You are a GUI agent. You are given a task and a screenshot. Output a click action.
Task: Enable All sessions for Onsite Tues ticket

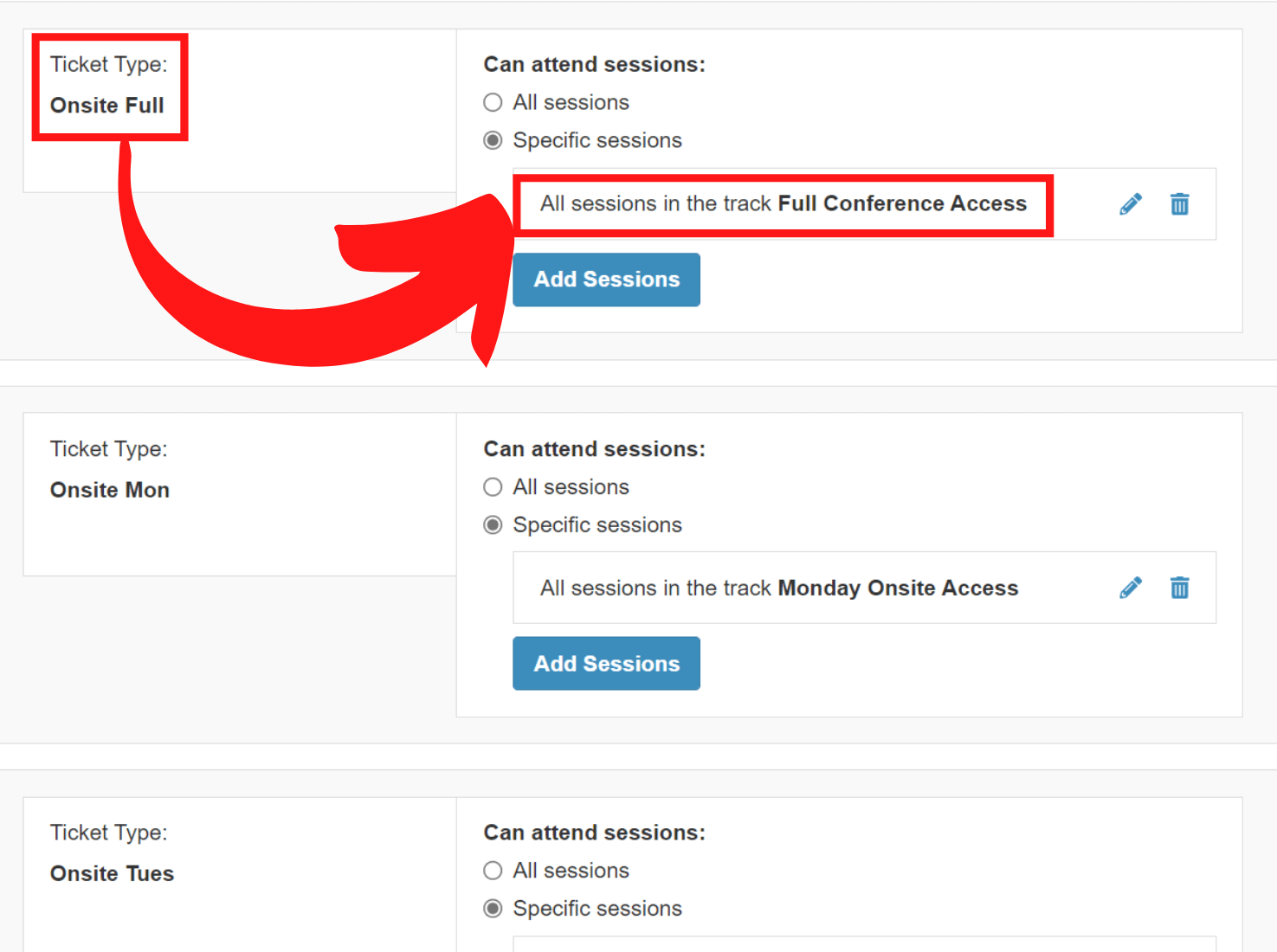pos(493,871)
